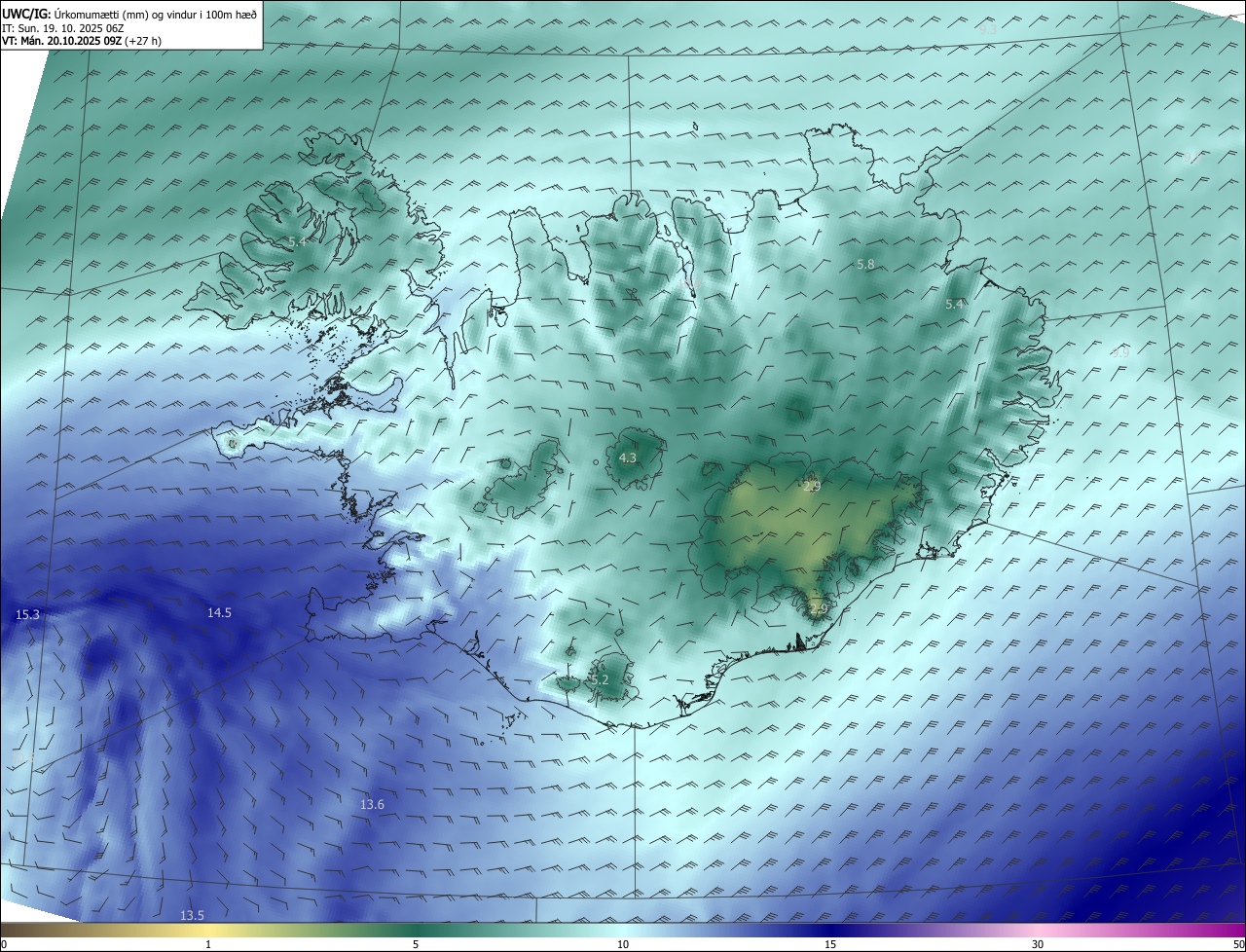
Task: Click the '5.4' label over the Westfjords
Action: (x=297, y=240)
